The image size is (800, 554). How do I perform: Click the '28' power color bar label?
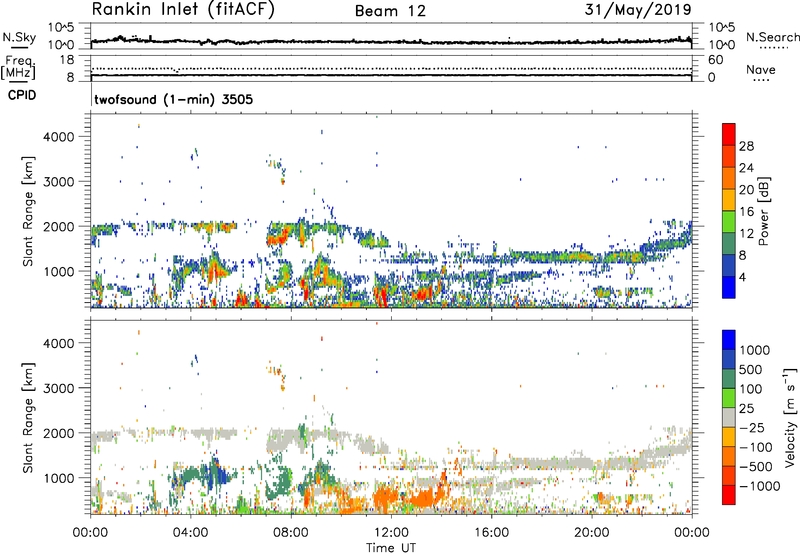pyautogui.click(x=746, y=146)
